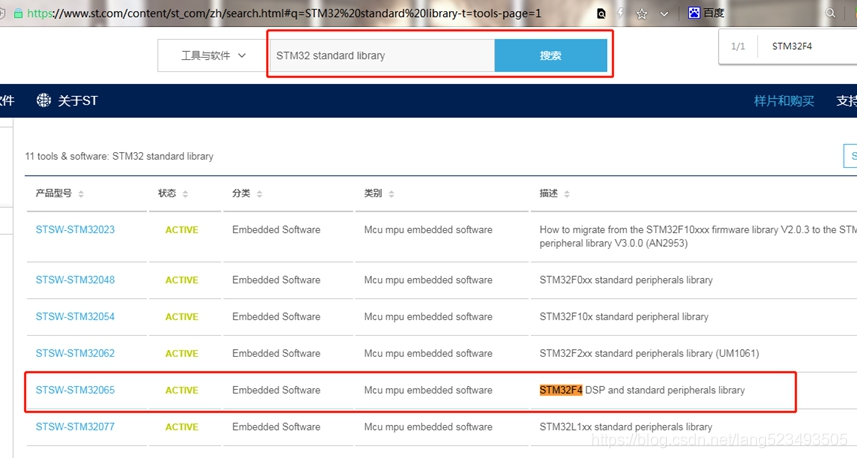Open the STSW-STM32054 product link

75,316
